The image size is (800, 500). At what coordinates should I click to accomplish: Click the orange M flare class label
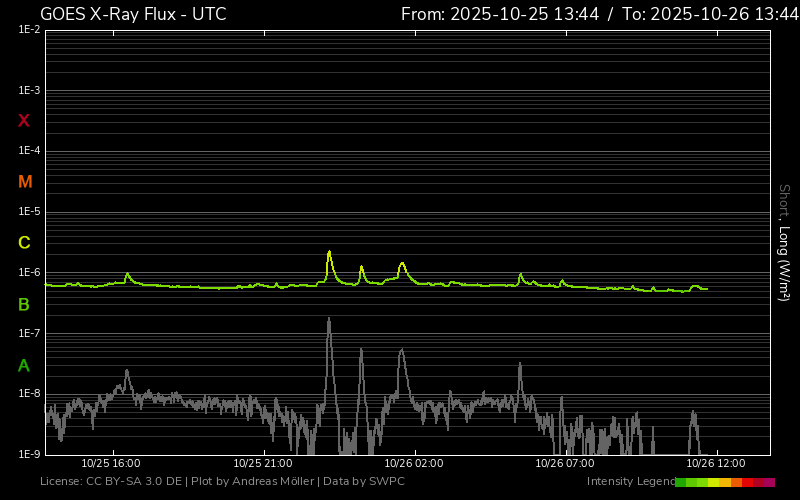click(x=25, y=182)
